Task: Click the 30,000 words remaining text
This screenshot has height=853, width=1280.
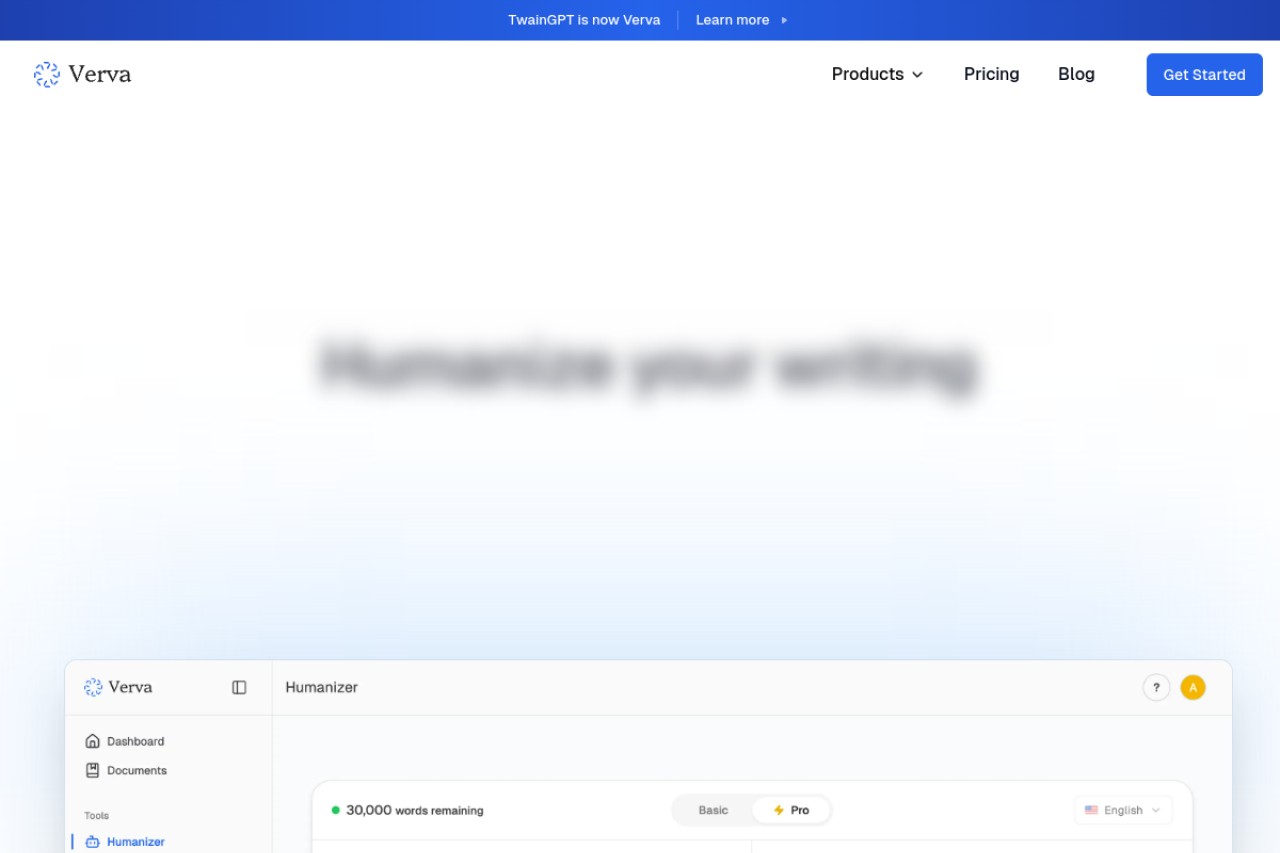Action: [415, 810]
